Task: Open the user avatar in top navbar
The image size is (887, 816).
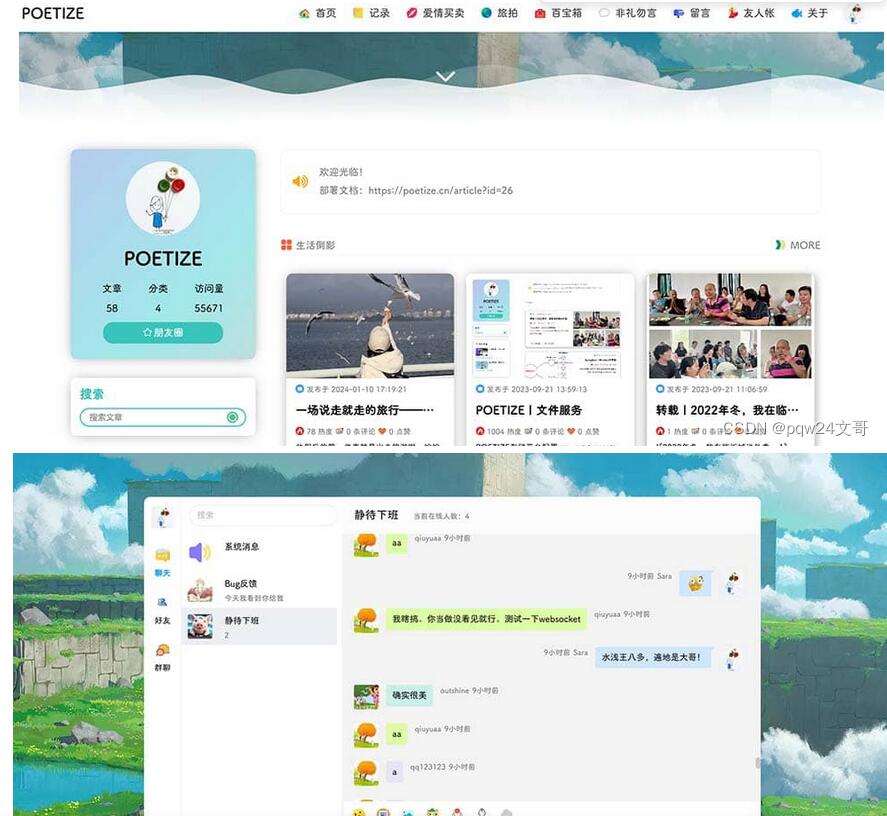Action: [854, 13]
